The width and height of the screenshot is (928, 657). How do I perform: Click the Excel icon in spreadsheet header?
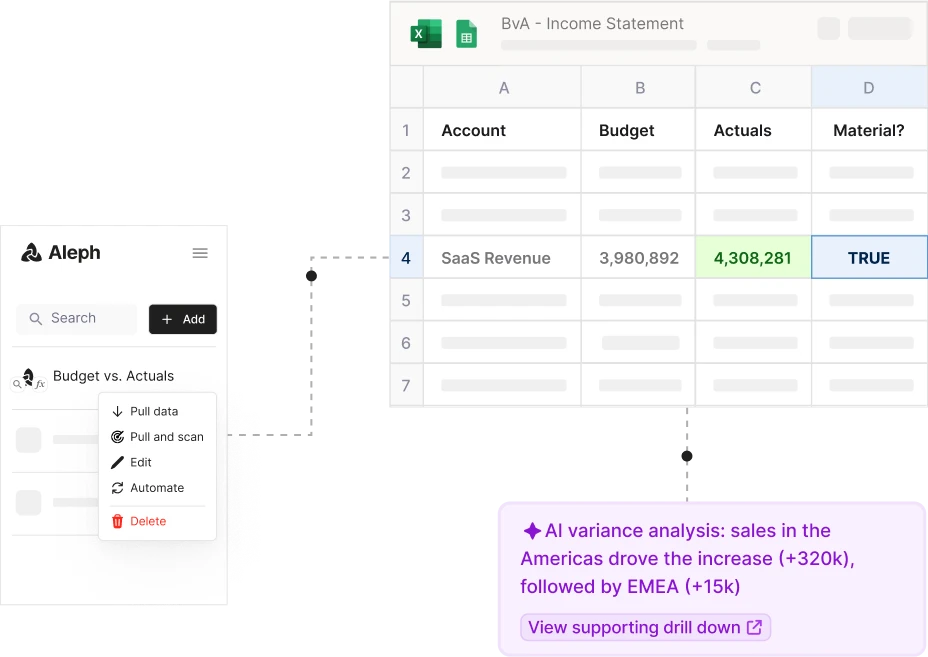pos(426,34)
